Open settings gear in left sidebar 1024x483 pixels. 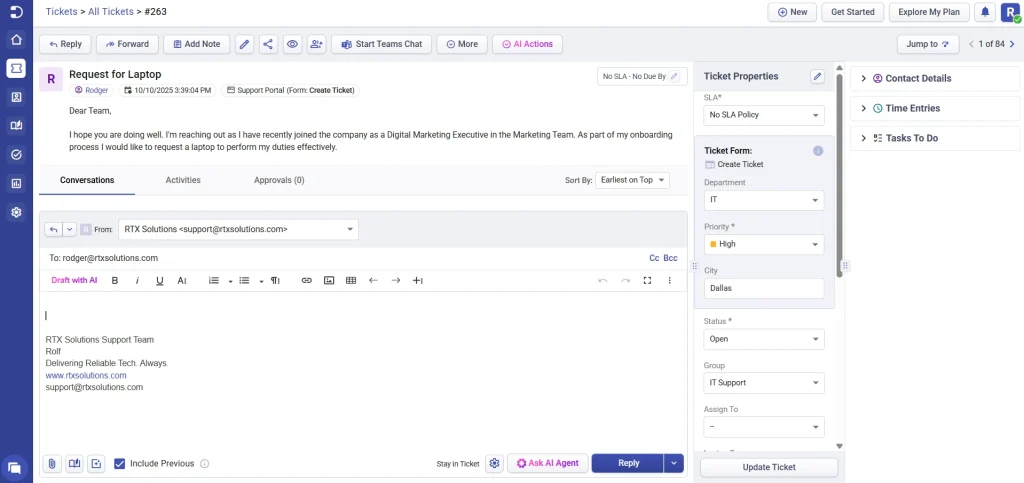click(x=16, y=212)
